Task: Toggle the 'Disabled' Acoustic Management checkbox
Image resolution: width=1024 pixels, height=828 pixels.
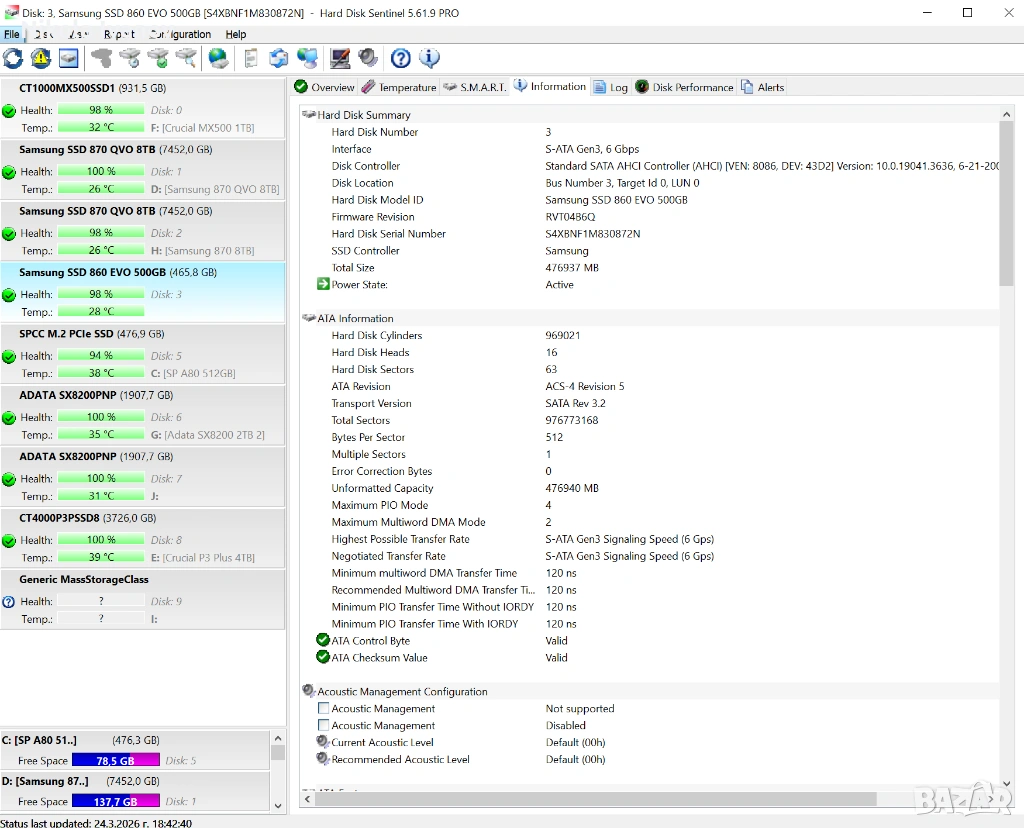Action: tap(323, 726)
